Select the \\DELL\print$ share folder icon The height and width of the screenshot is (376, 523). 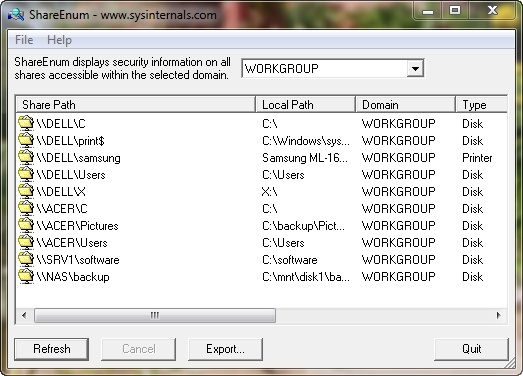[26, 140]
